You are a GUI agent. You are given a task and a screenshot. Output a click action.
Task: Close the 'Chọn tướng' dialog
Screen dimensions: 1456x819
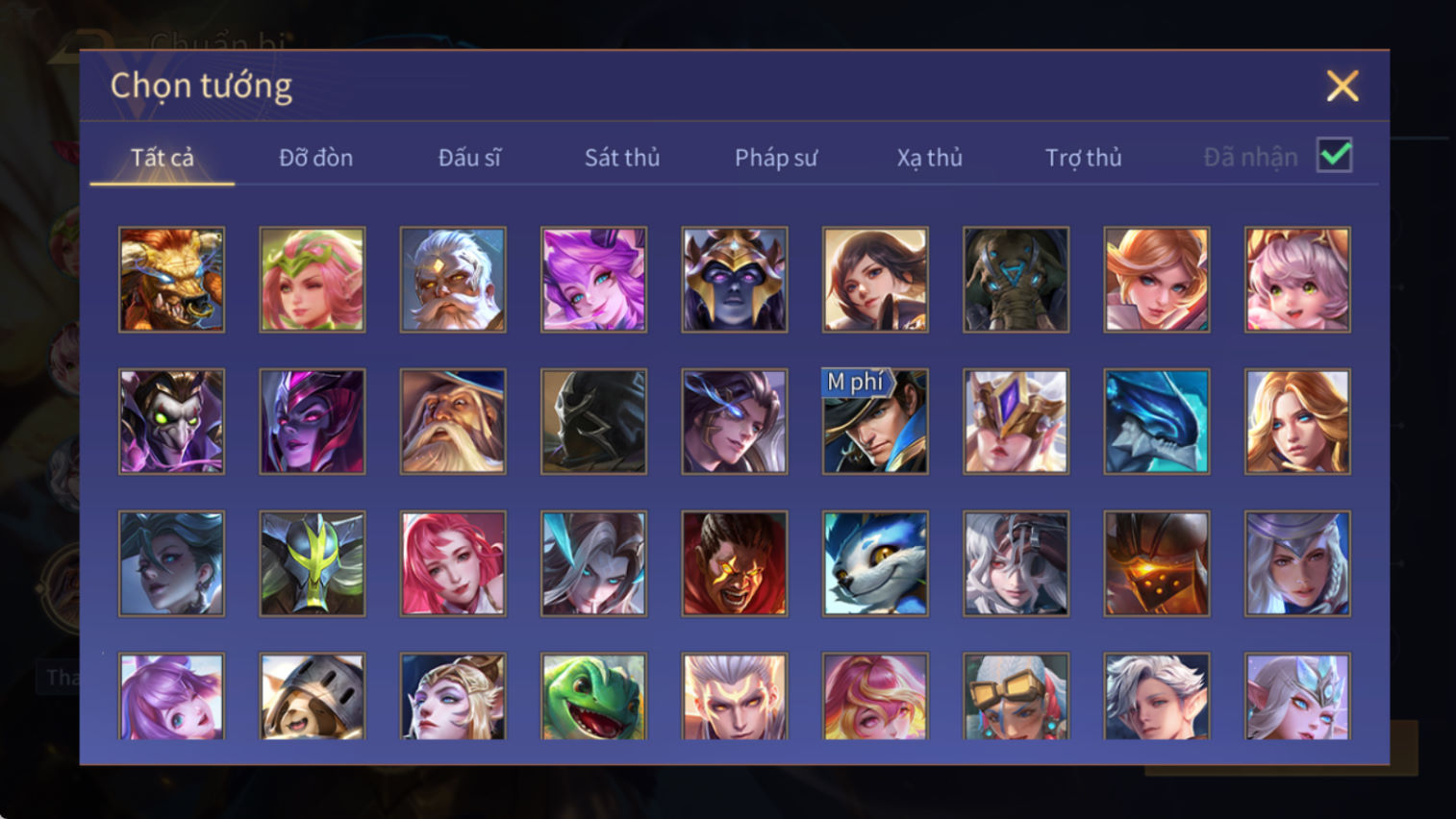tap(1343, 86)
